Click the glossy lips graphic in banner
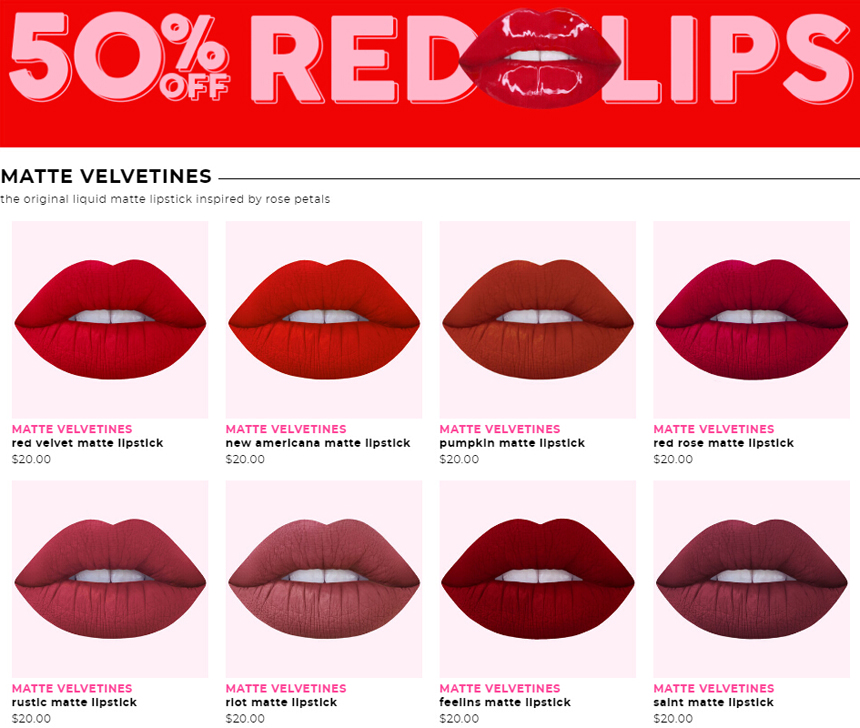Viewport: 860px width, 728px height. point(540,58)
